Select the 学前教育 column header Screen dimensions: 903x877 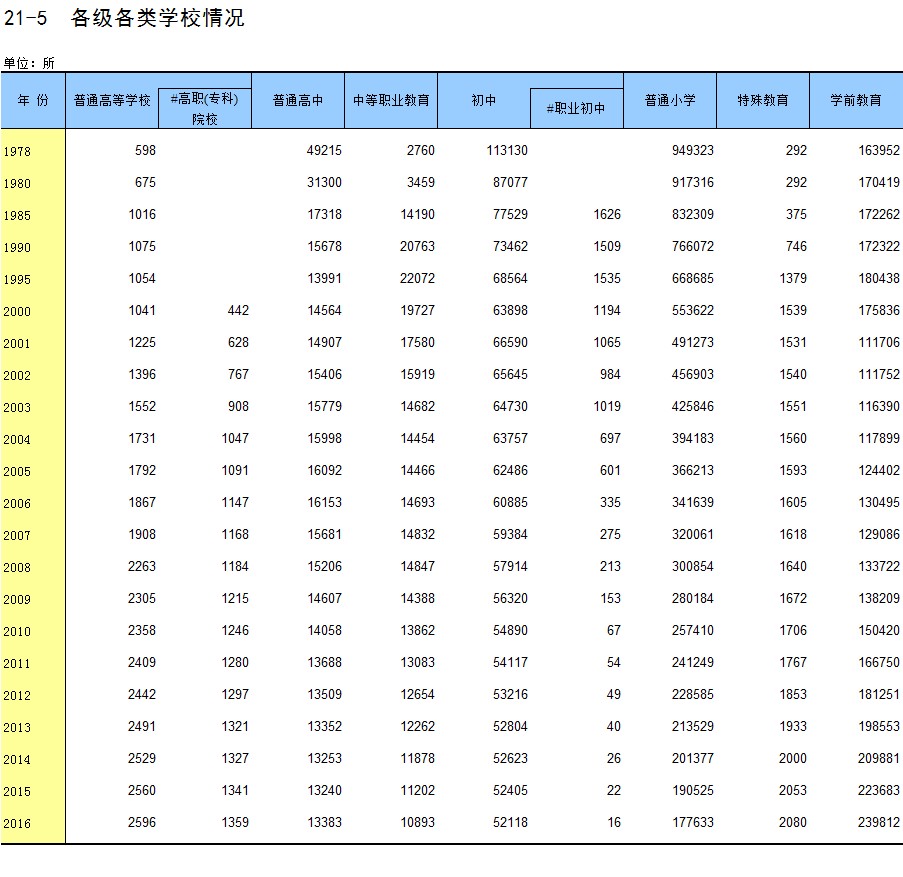point(856,100)
